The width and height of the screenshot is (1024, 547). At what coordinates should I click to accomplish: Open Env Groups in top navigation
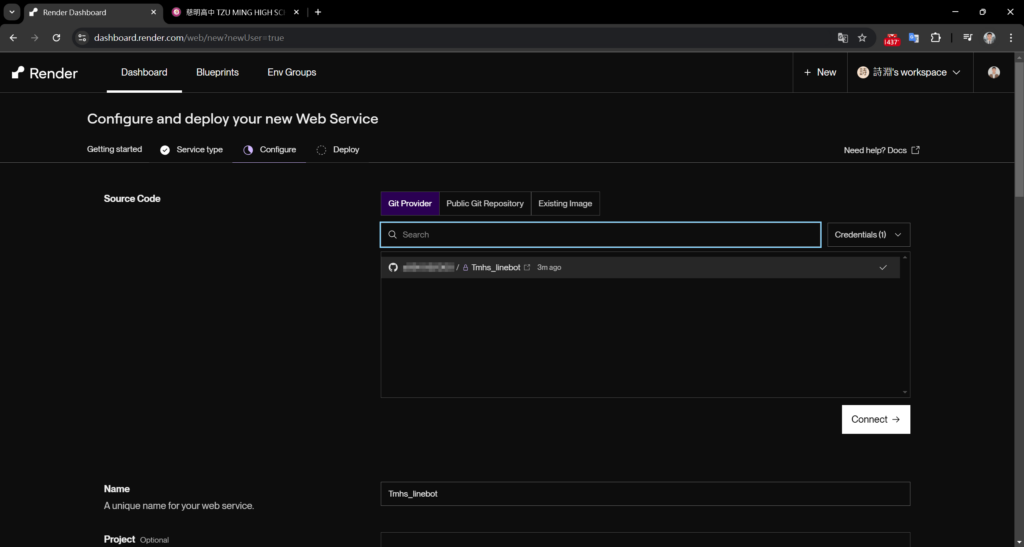[x=291, y=72]
